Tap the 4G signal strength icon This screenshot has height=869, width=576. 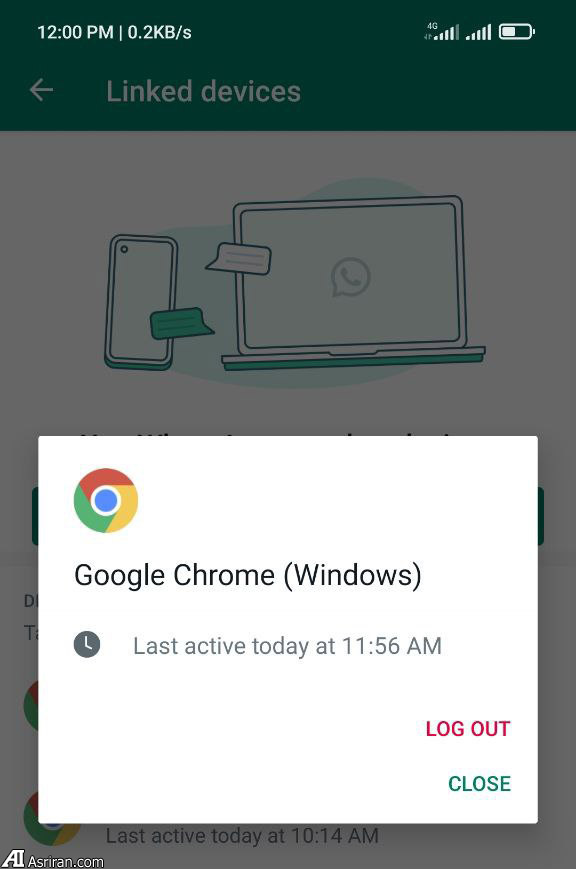click(442, 31)
